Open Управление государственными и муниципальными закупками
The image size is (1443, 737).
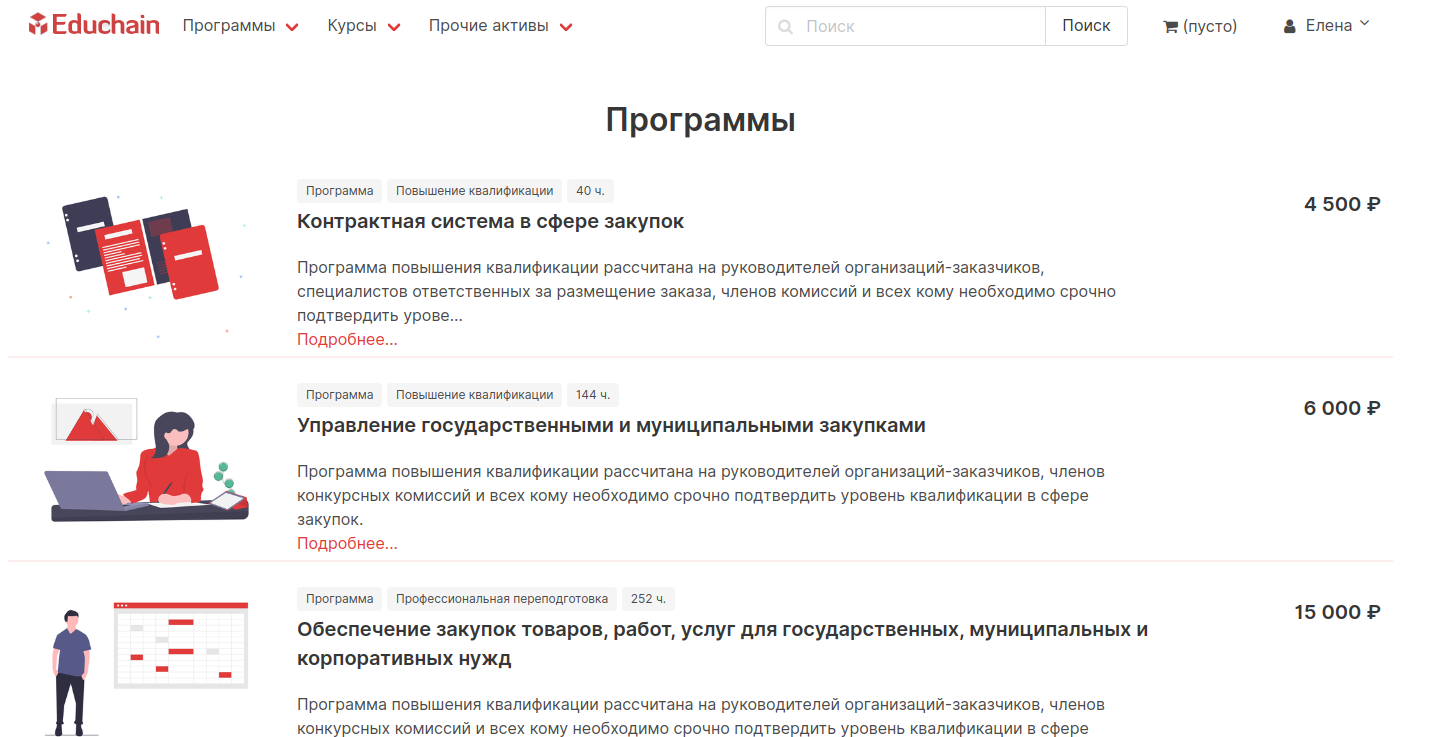[x=611, y=425]
